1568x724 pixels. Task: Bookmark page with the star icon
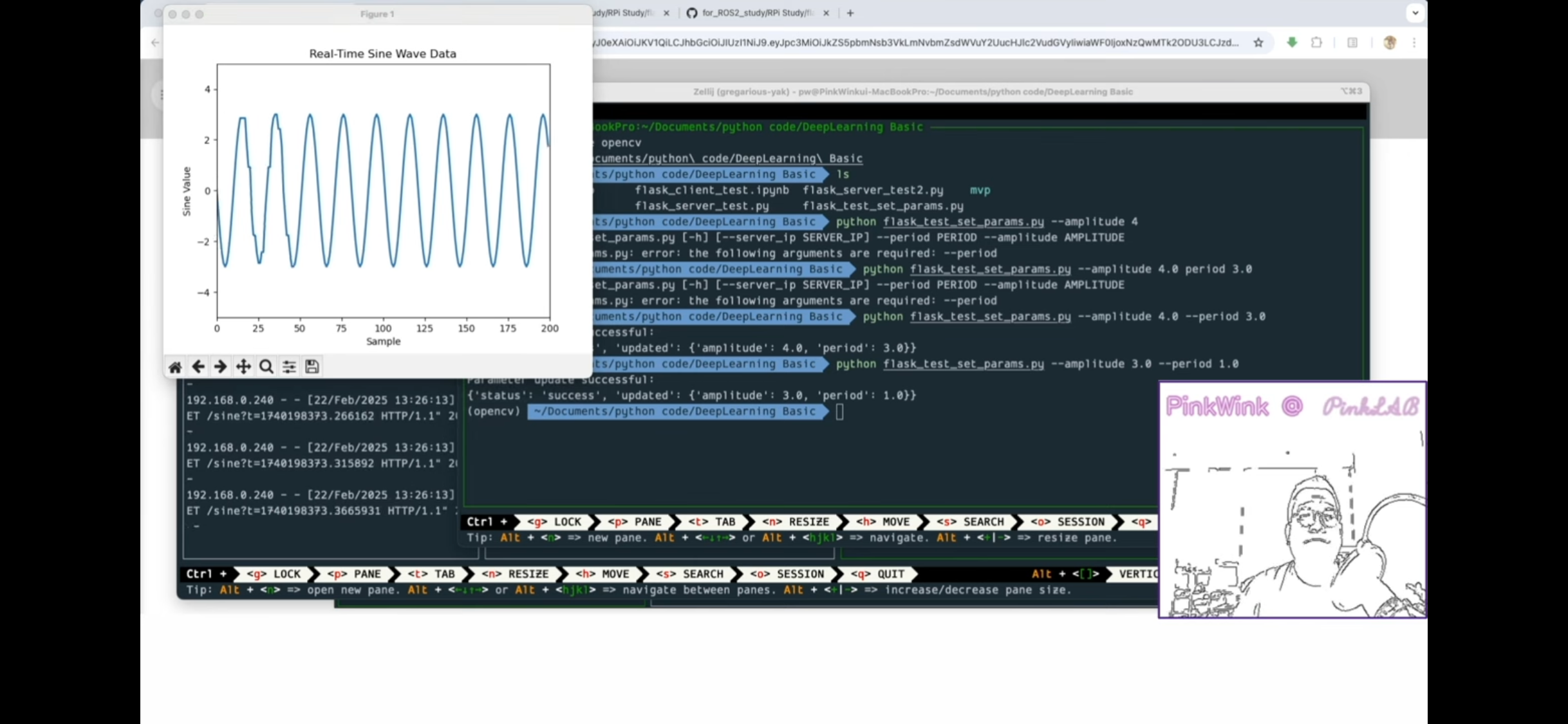(1258, 42)
